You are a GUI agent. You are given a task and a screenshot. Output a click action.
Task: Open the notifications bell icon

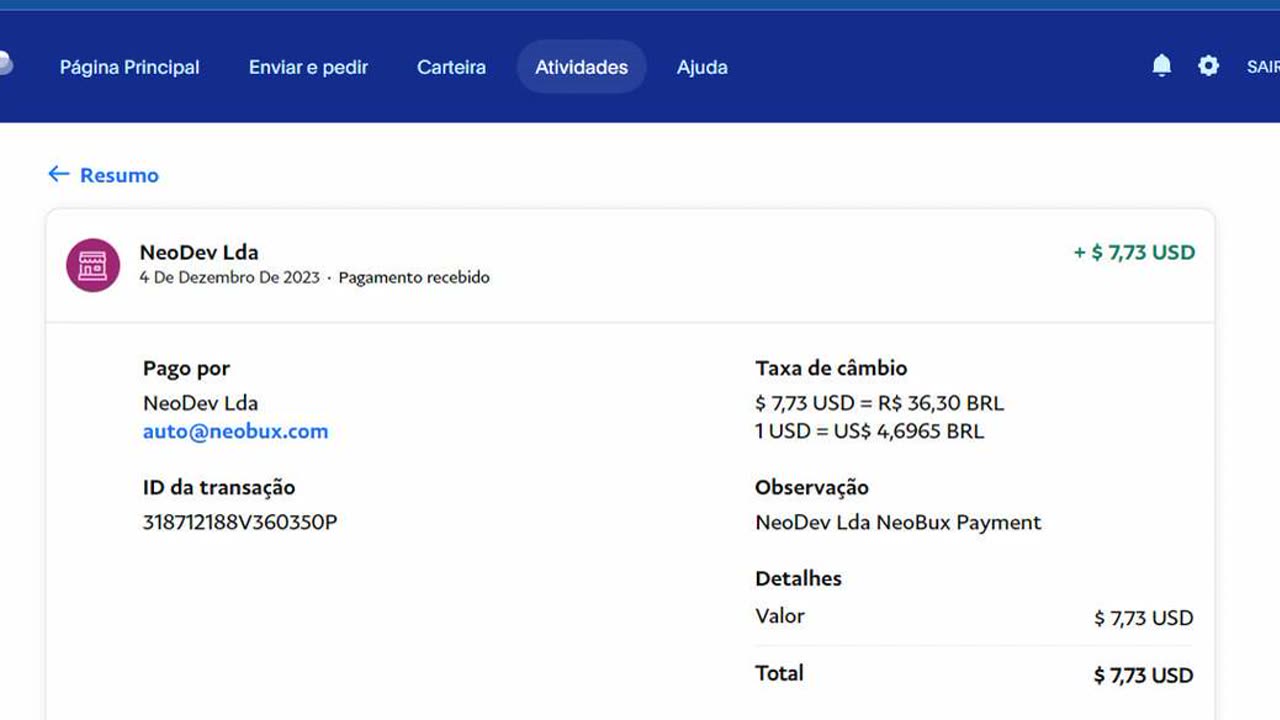click(x=1161, y=66)
